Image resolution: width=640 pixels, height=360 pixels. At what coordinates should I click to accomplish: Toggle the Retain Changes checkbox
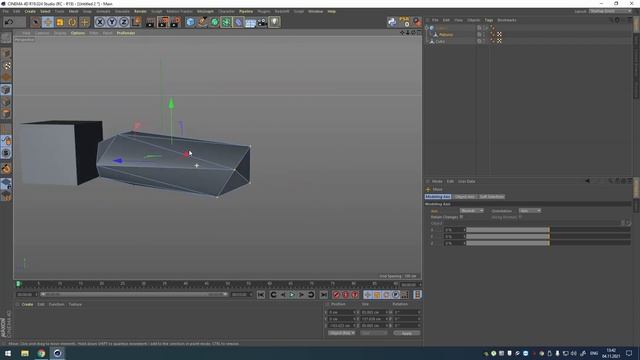[x=462, y=217]
